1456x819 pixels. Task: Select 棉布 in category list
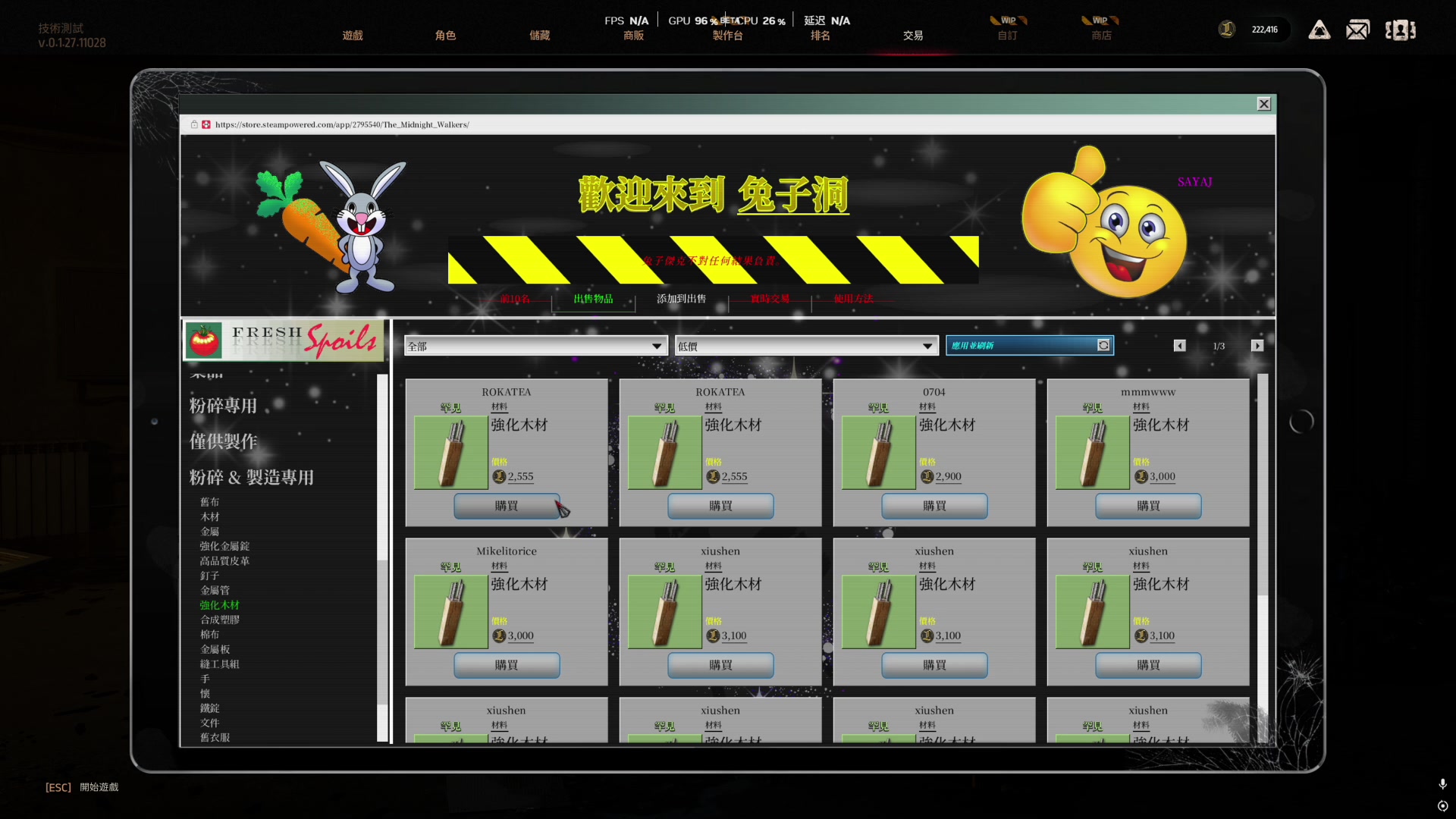point(209,635)
